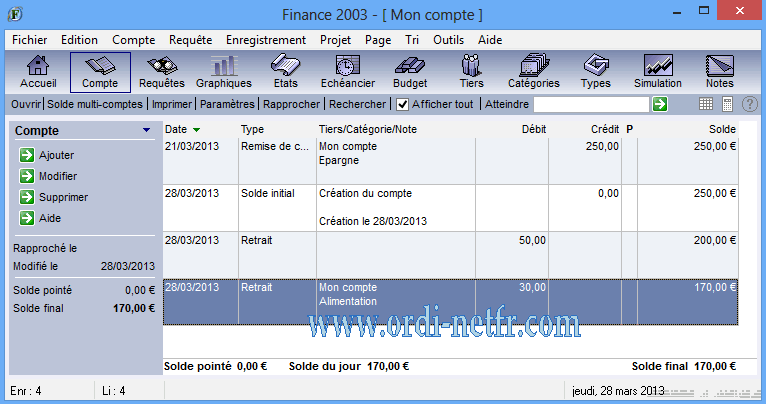Open the Page menu

pyautogui.click(x=378, y=40)
